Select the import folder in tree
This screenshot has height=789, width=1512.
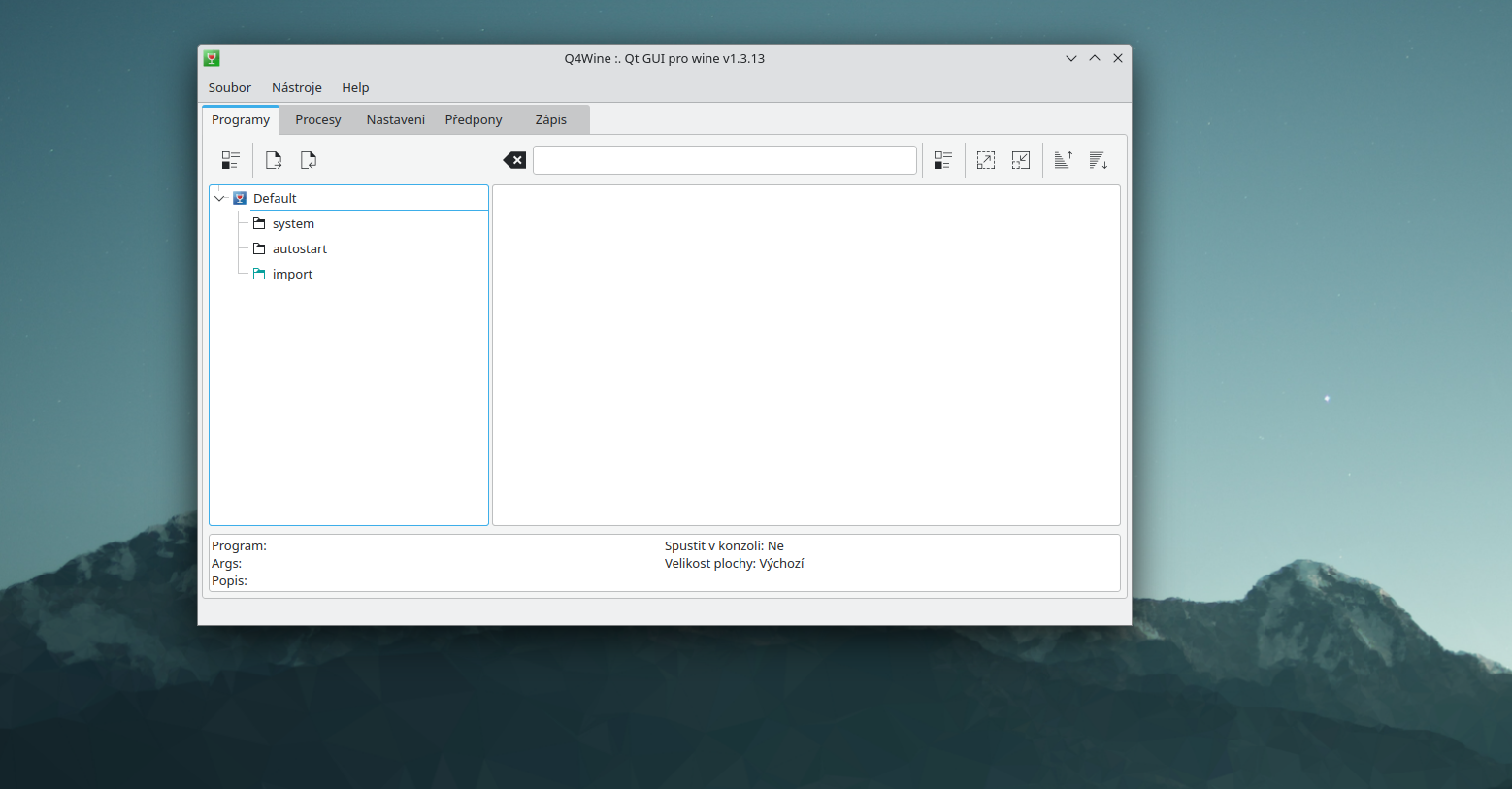(292, 274)
